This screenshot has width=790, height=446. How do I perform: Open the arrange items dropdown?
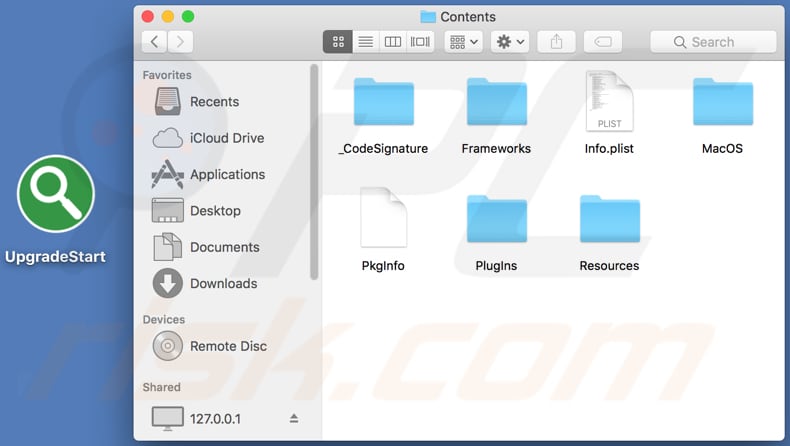(464, 42)
